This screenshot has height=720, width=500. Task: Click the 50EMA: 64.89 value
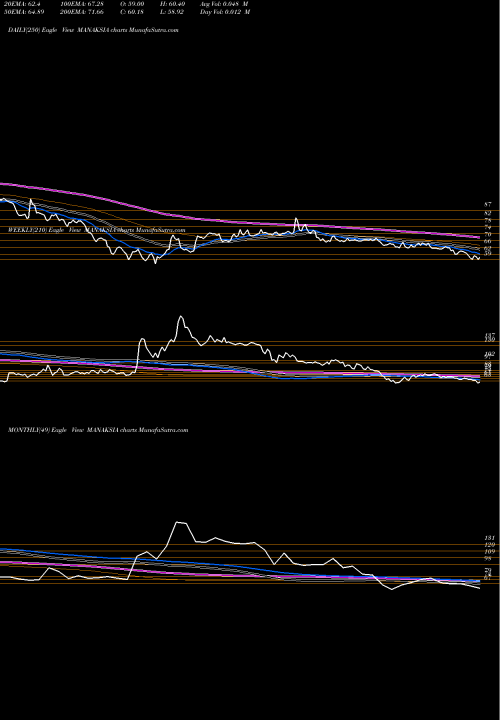[22, 12]
